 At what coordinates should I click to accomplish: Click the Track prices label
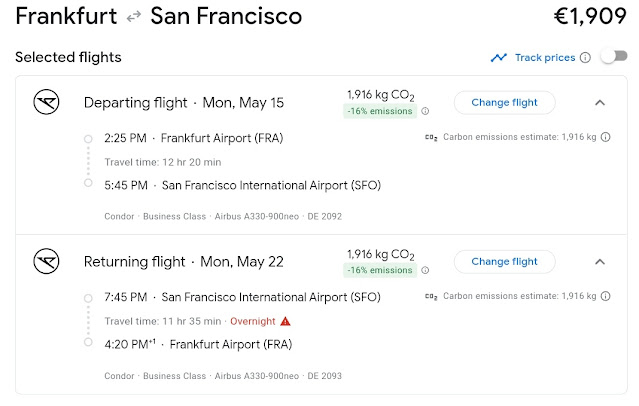pos(544,58)
